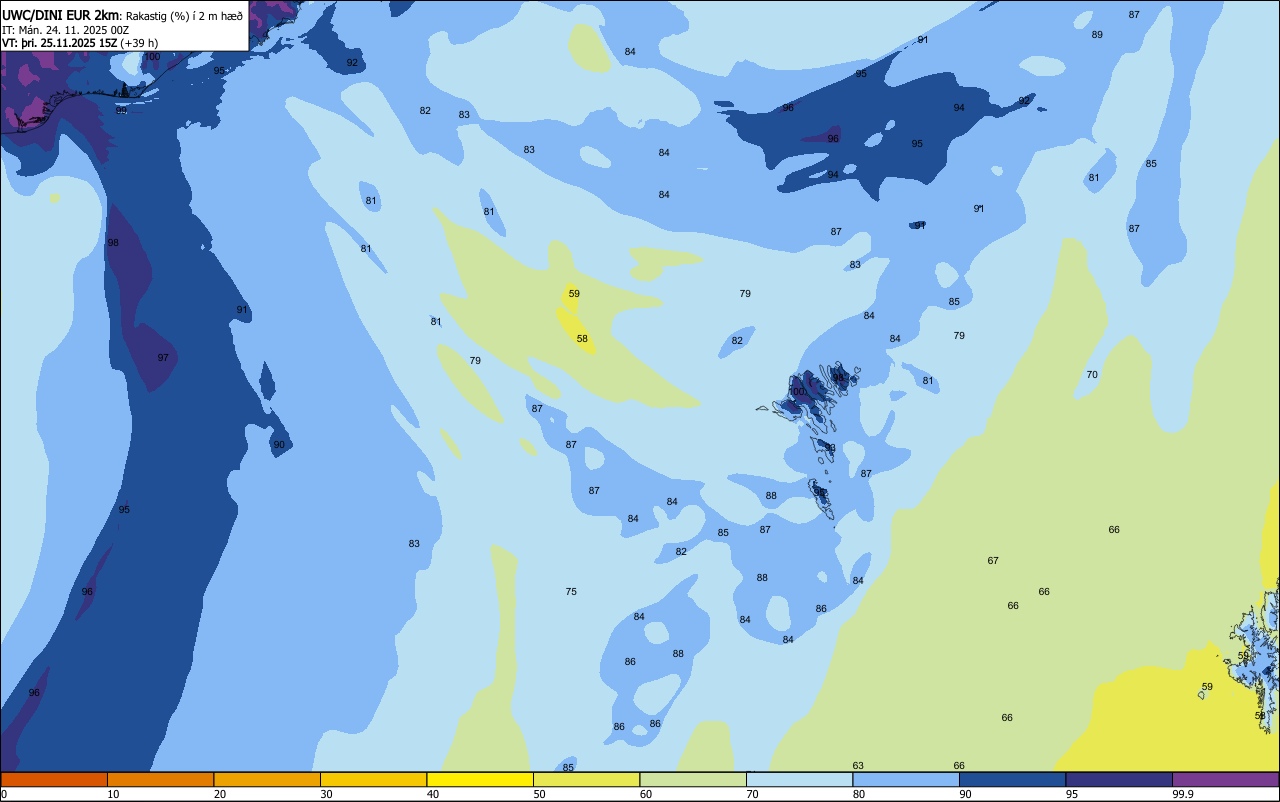Screen dimensions: 1280x802
Task: Click the 30–40 gold legend swatch
Action: (x=373, y=779)
